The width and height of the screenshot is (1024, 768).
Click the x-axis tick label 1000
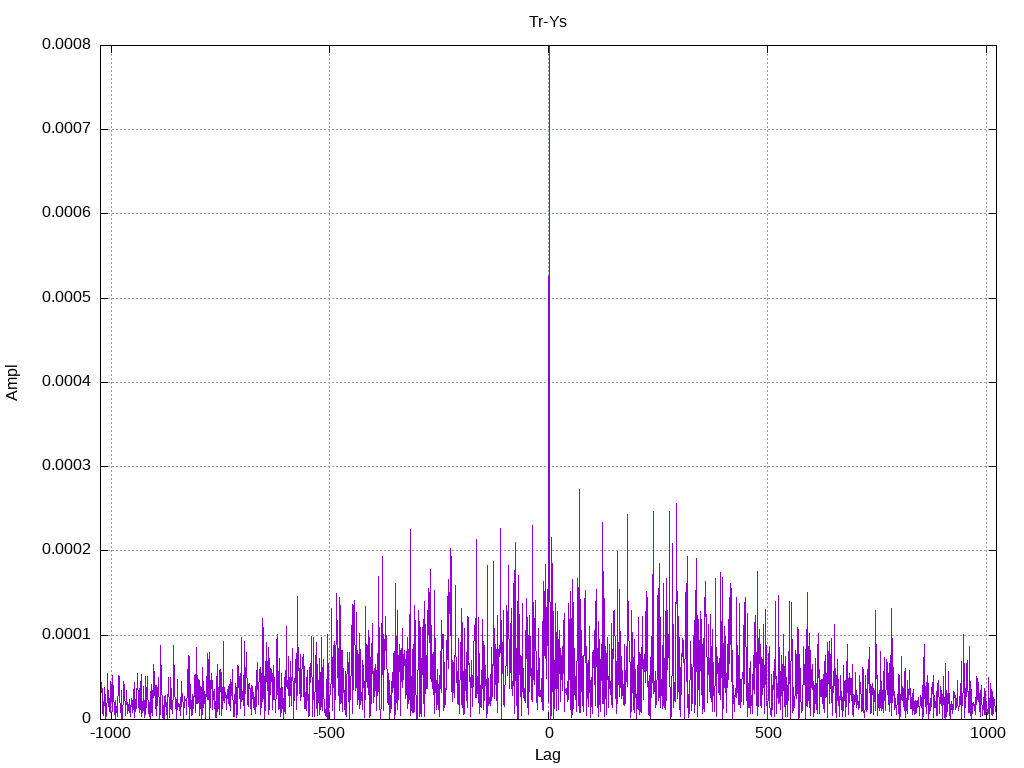pyautogui.click(x=987, y=733)
